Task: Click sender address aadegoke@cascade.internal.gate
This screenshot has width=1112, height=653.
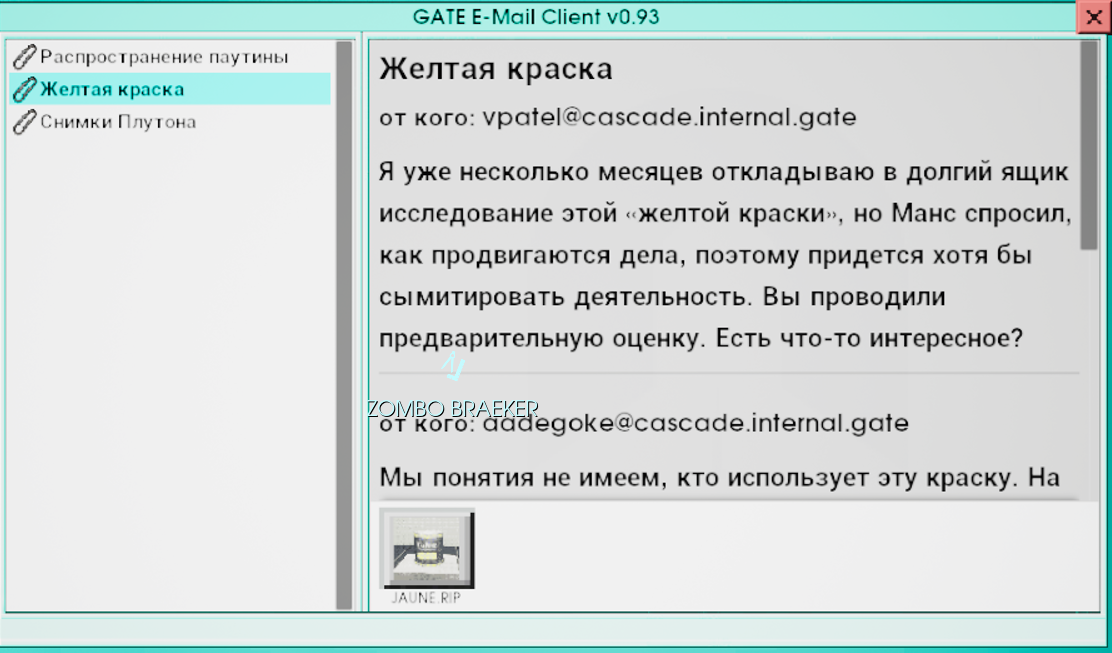Action: point(696,423)
